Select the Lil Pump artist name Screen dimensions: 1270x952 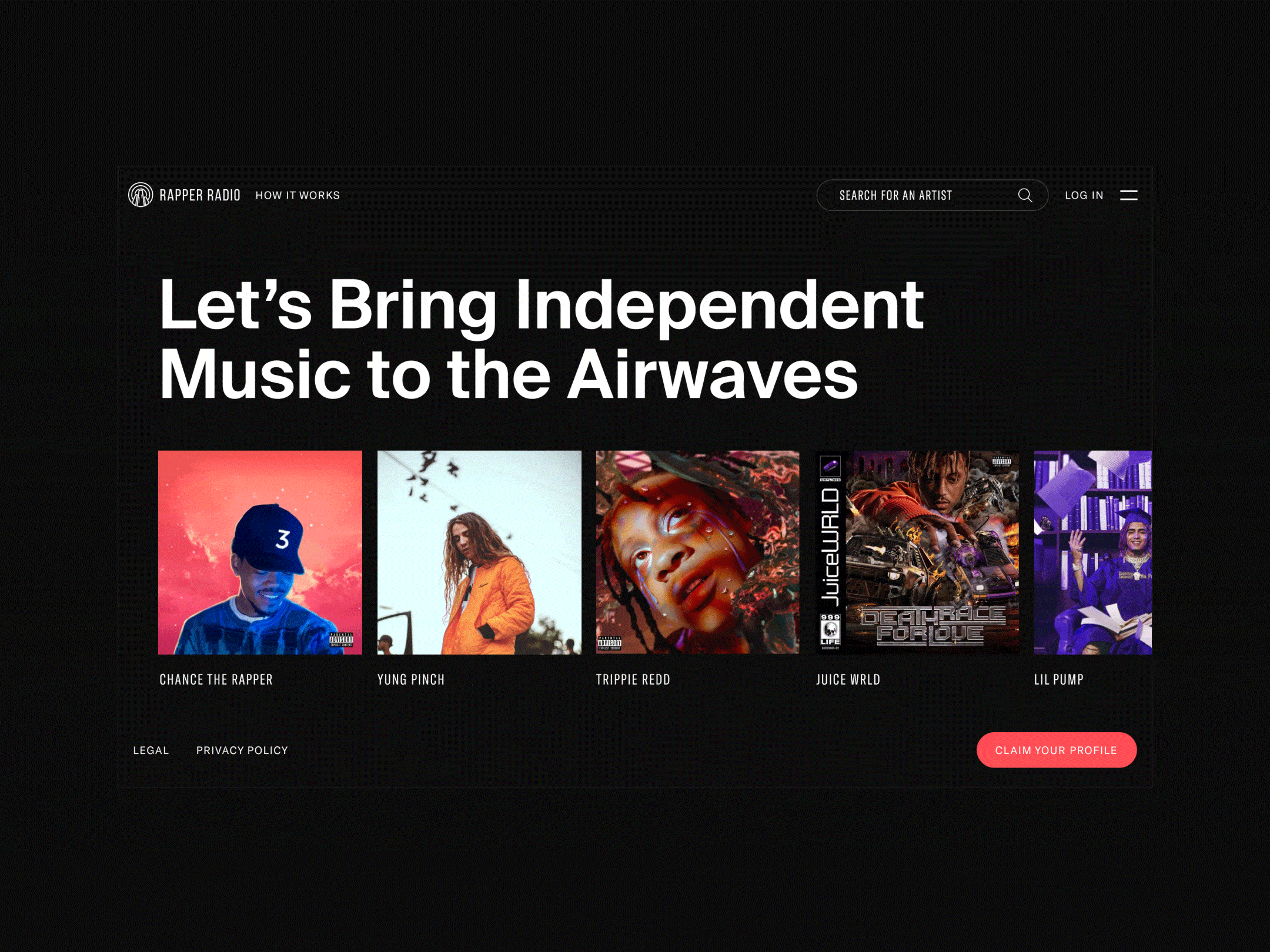pos(1059,679)
